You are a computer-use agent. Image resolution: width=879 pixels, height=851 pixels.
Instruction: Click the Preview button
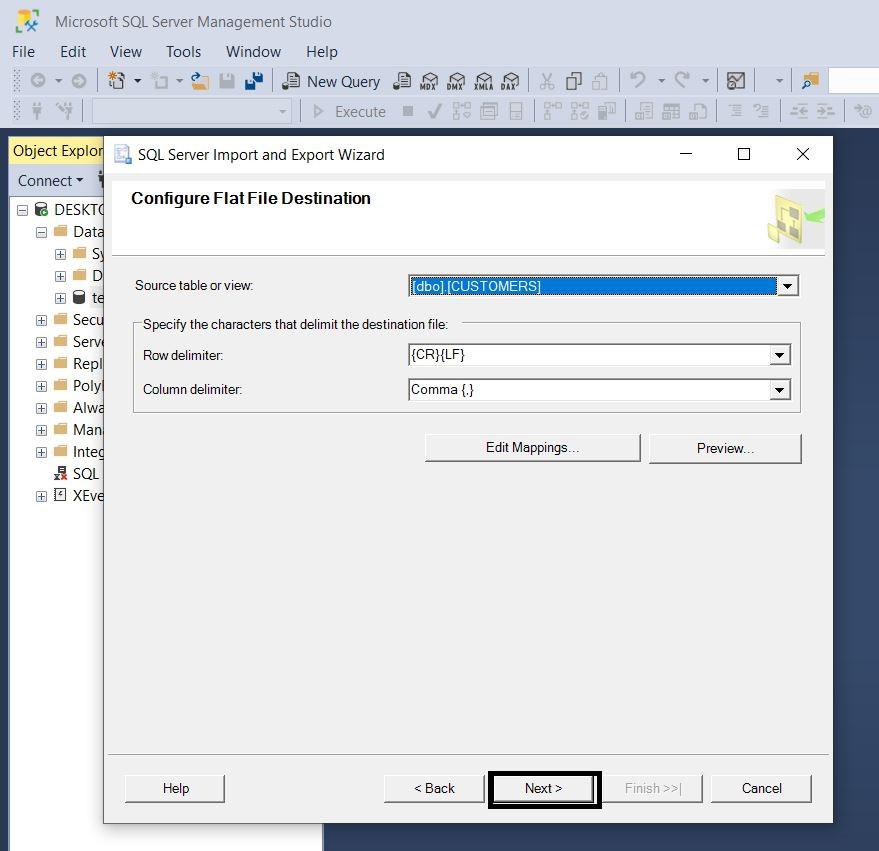(725, 448)
